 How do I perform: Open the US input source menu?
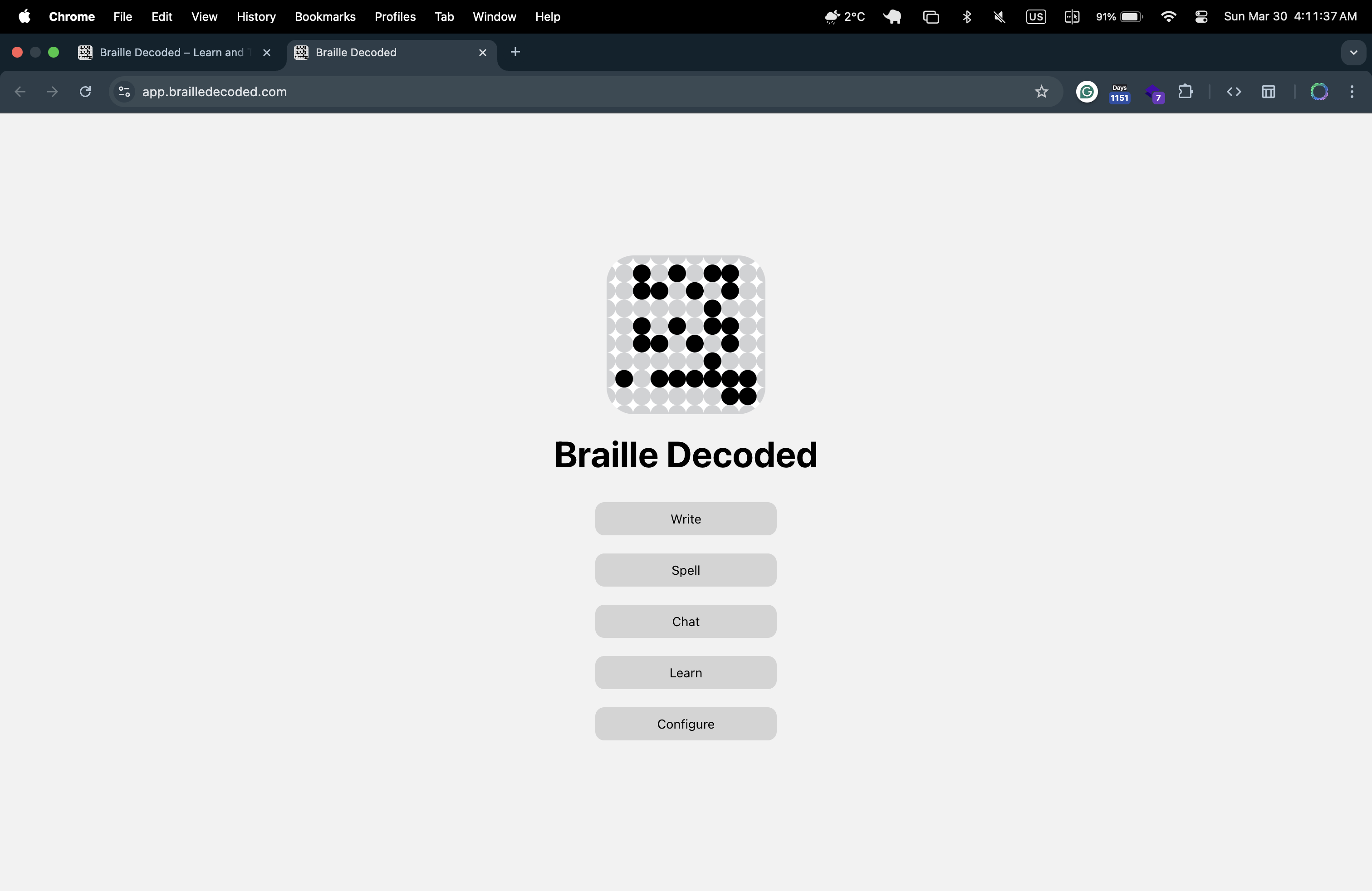[1035, 17]
